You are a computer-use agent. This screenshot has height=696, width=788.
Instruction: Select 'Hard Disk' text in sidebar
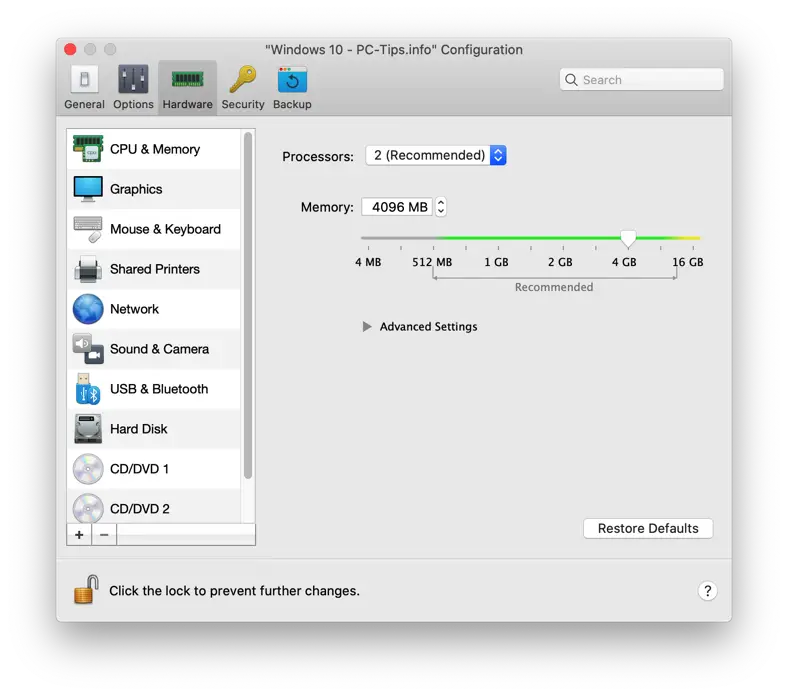click(139, 429)
